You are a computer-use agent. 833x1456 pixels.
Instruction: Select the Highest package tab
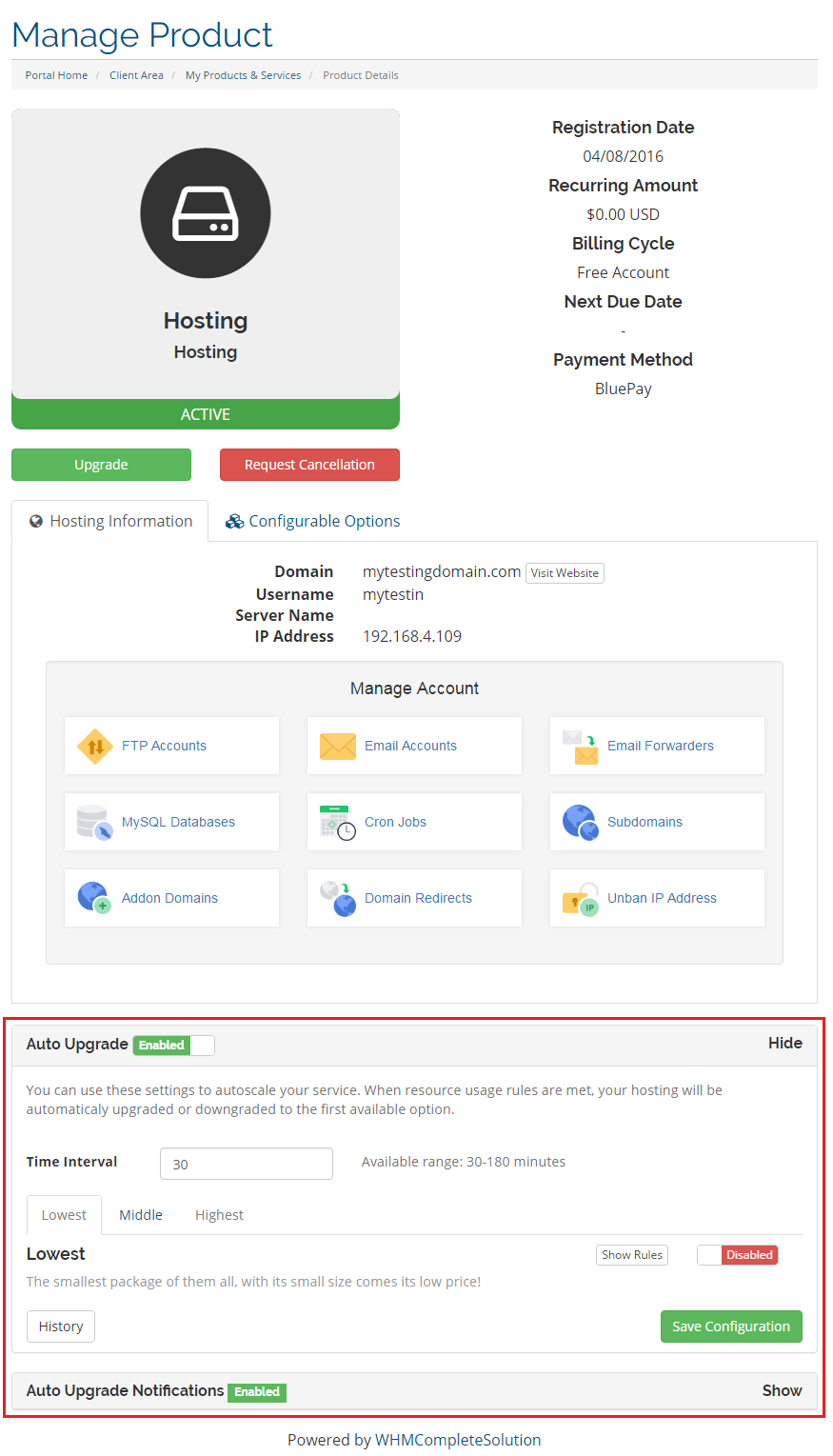click(219, 1216)
